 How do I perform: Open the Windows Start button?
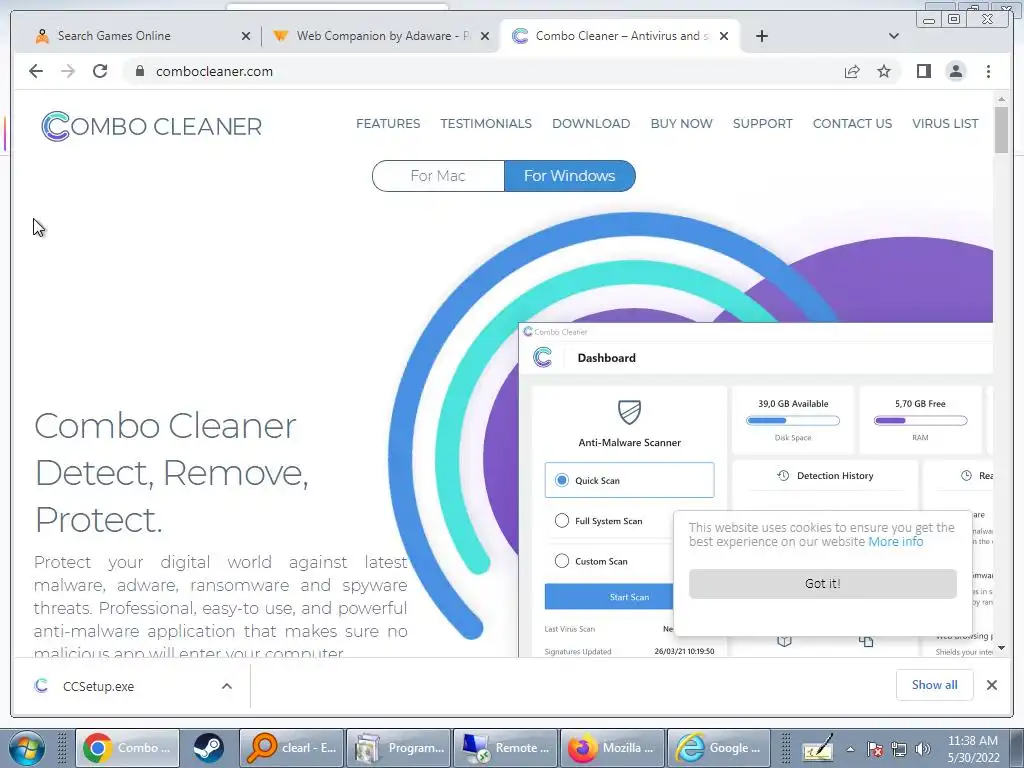click(26, 748)
